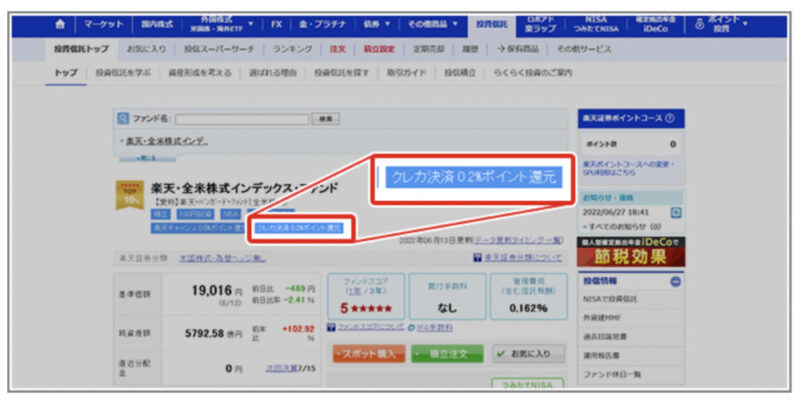Open ファンド休日一覧 sidebar link

[x=612, y=374]
